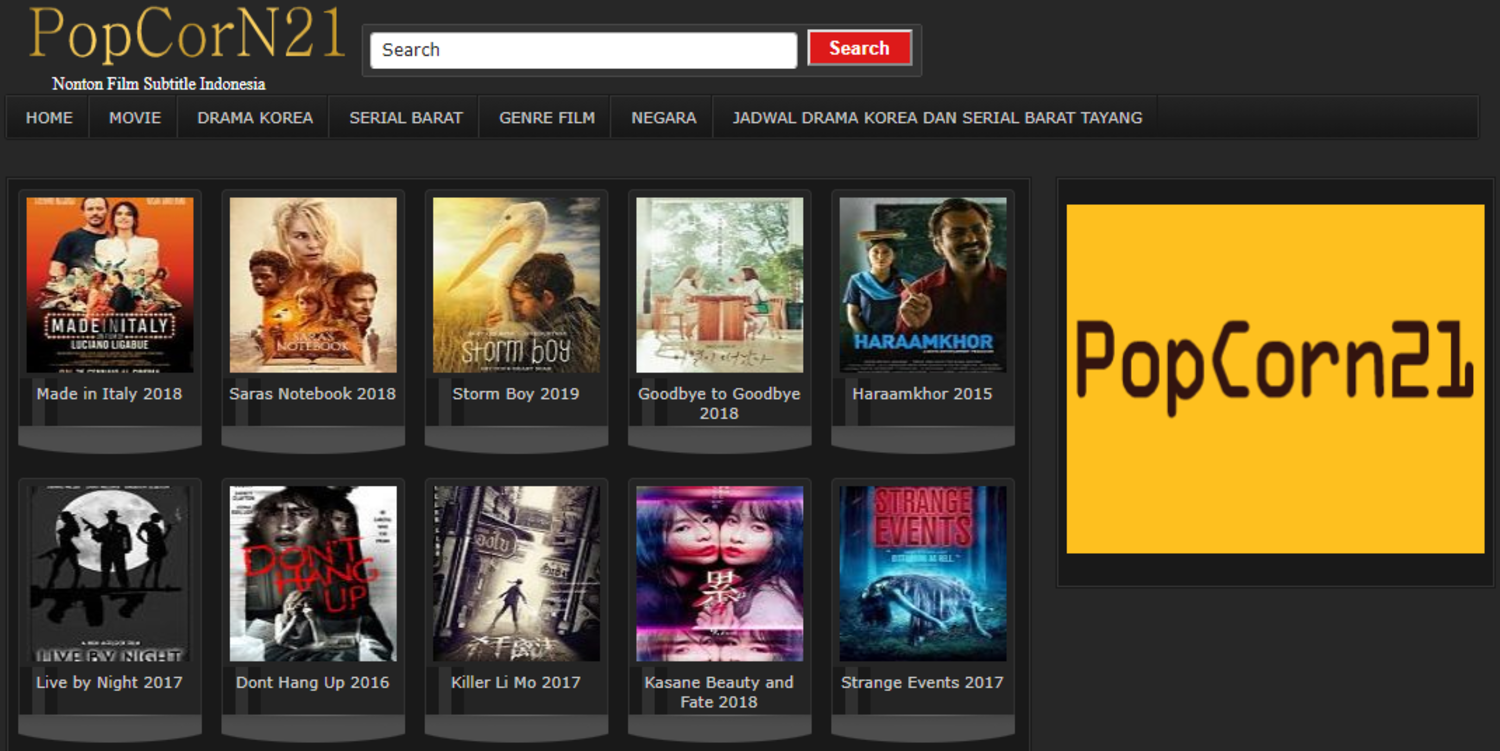This screenshot has width=1500, height=751.
Task: Click the PopCorN21 site logo
Action: (x=187, y=33)
